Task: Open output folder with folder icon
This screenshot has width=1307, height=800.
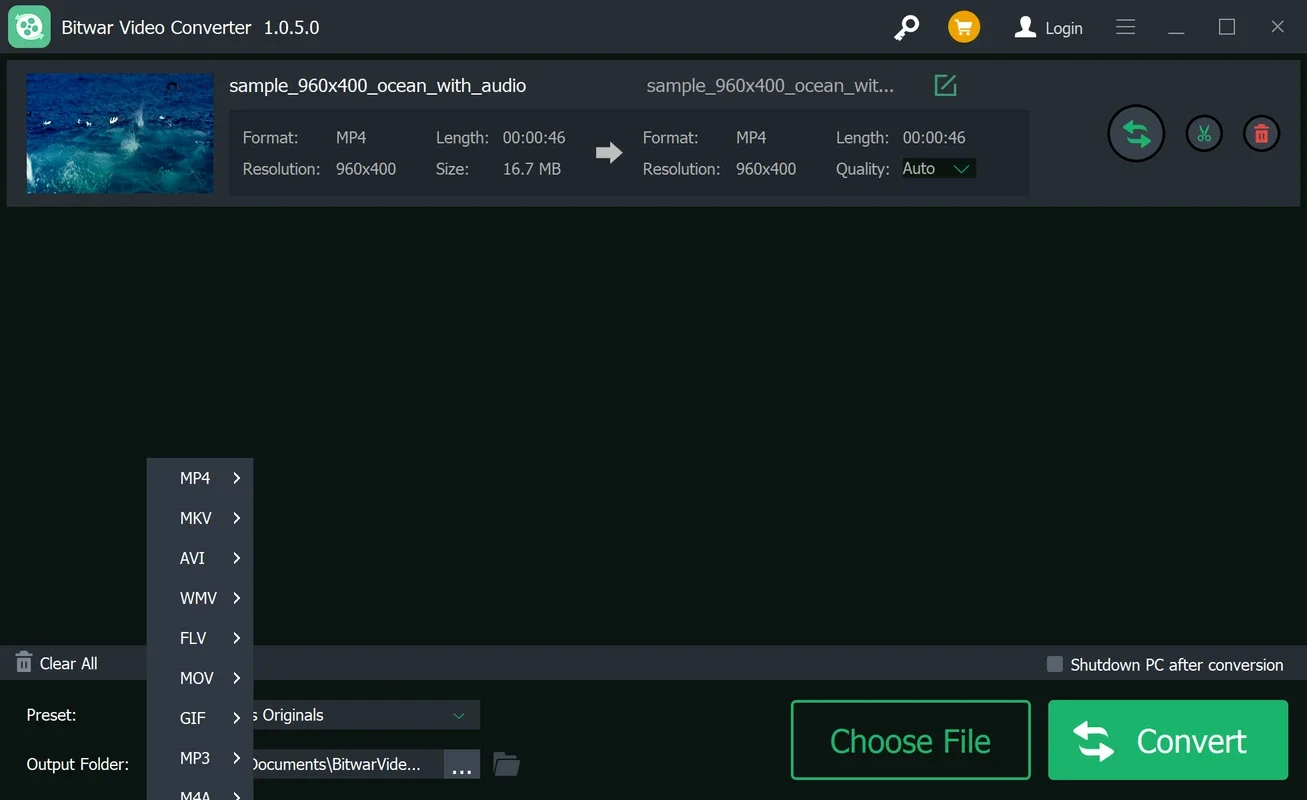Action: [507, 765]
